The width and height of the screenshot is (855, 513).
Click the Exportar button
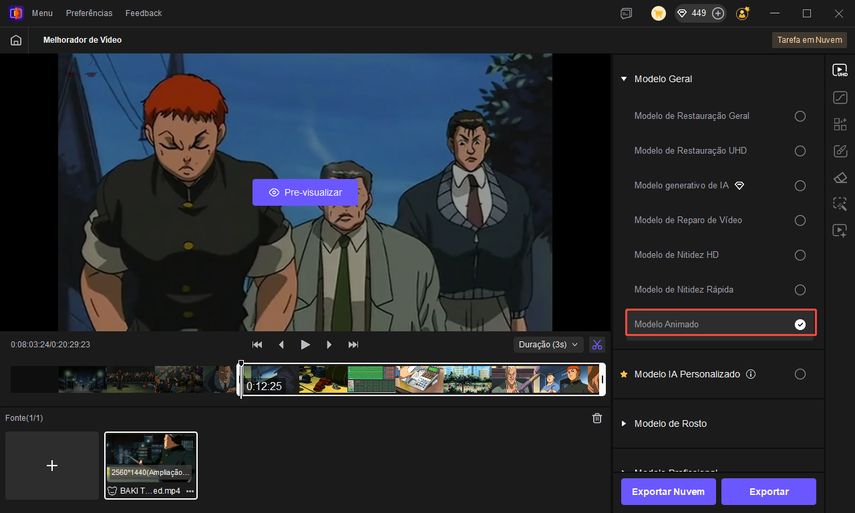click(769, 492)
